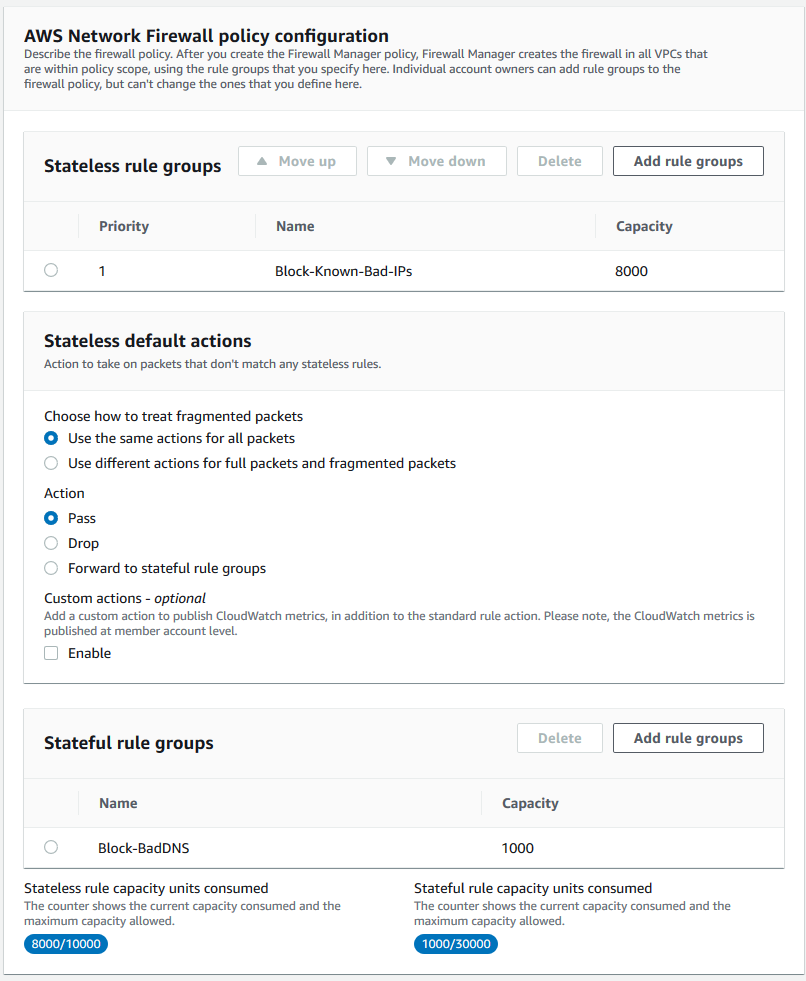
Task: Click Delete in Stateless rule groups section
Action: pyautogui.click(x=559, y=160)
